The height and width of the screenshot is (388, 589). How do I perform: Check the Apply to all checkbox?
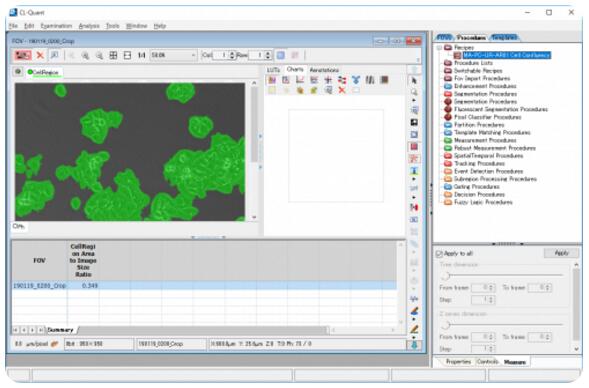point(439,254)
